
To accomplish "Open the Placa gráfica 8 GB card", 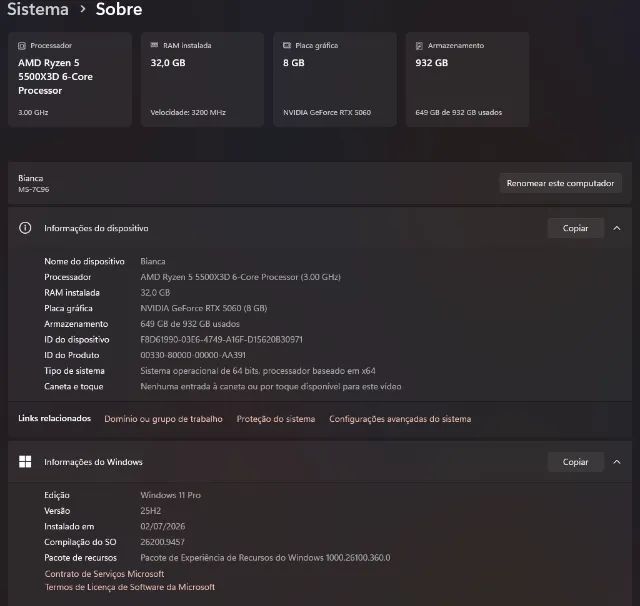I will click(x=335, y=79).
